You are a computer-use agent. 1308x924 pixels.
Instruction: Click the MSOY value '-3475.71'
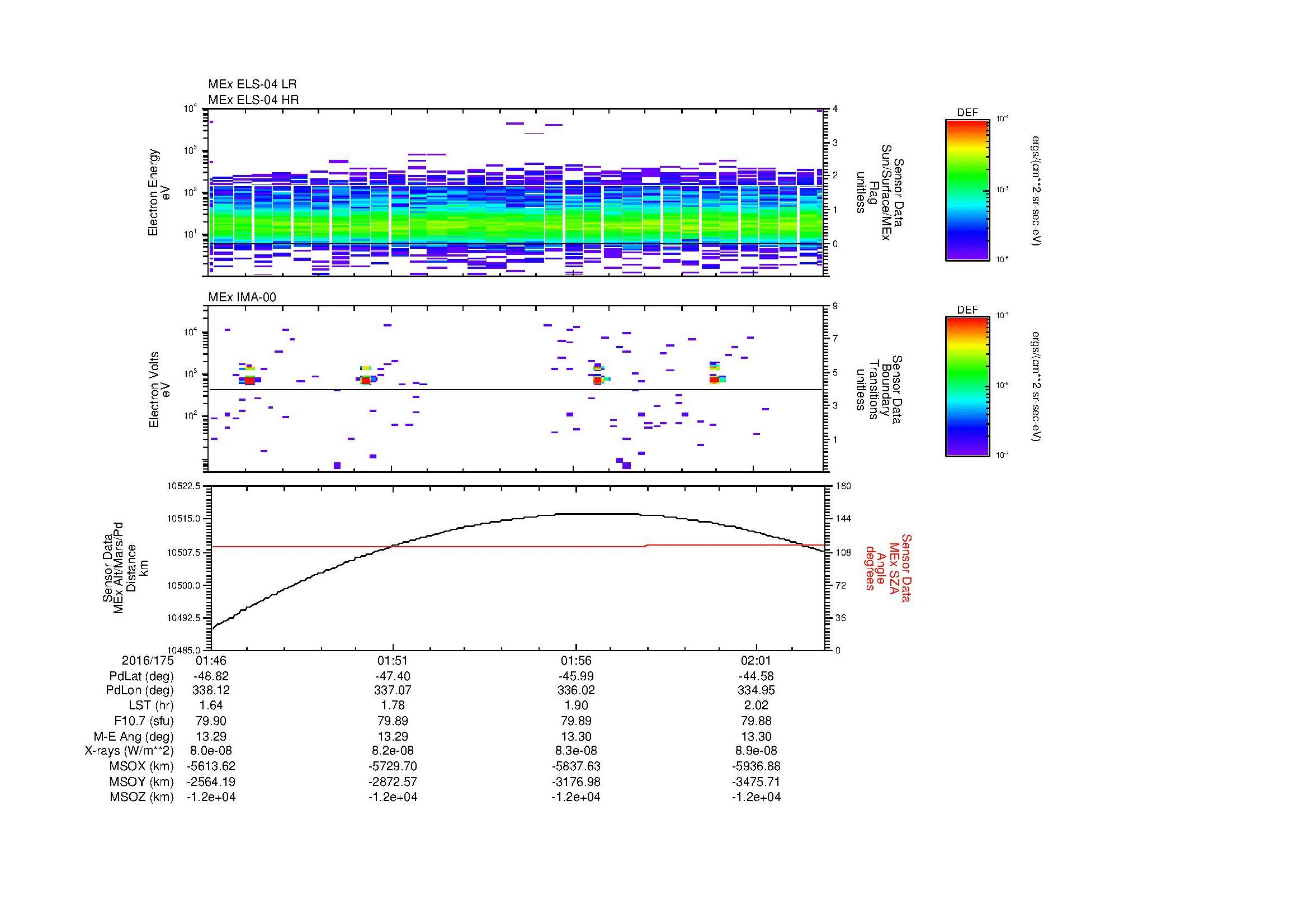click(757, 781)
